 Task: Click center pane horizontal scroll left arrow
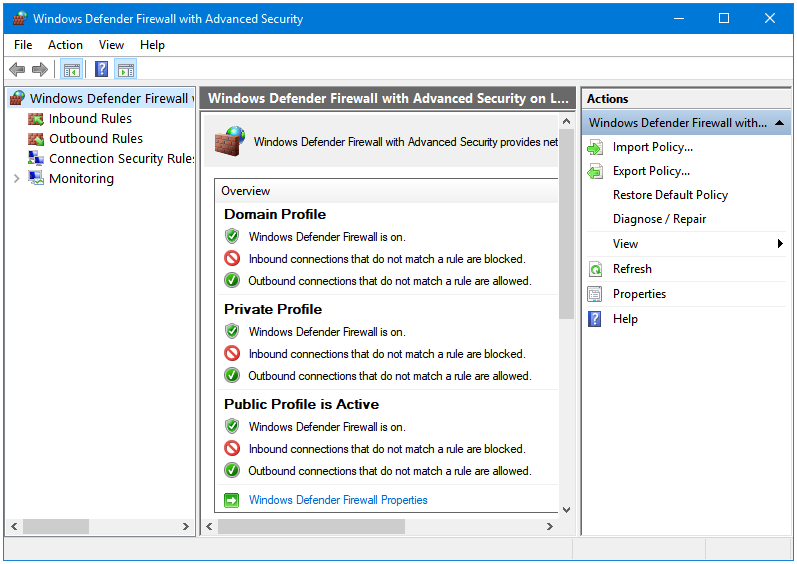pyautogui.click(x=209, y=526)
